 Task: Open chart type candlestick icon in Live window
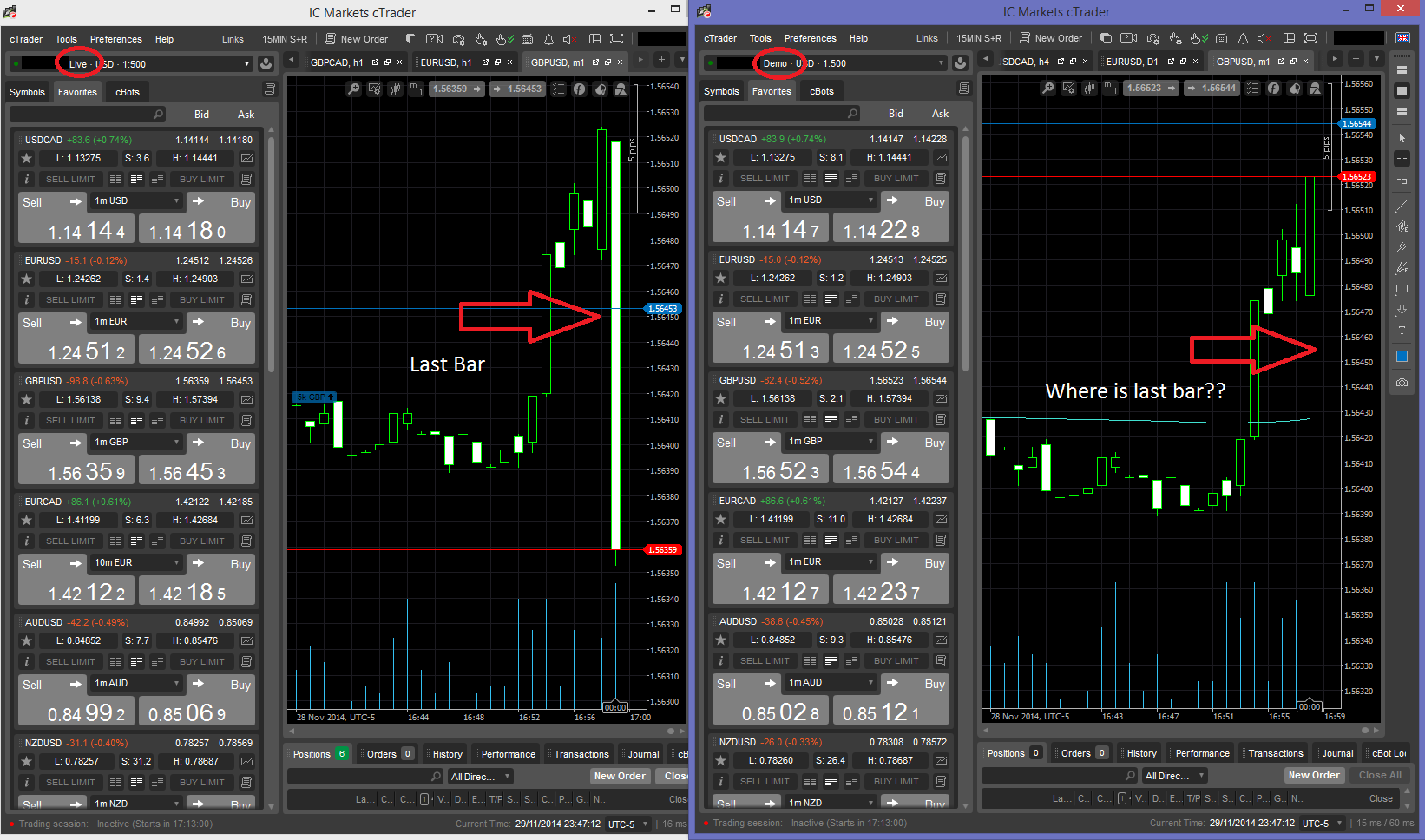coord(396,89)
